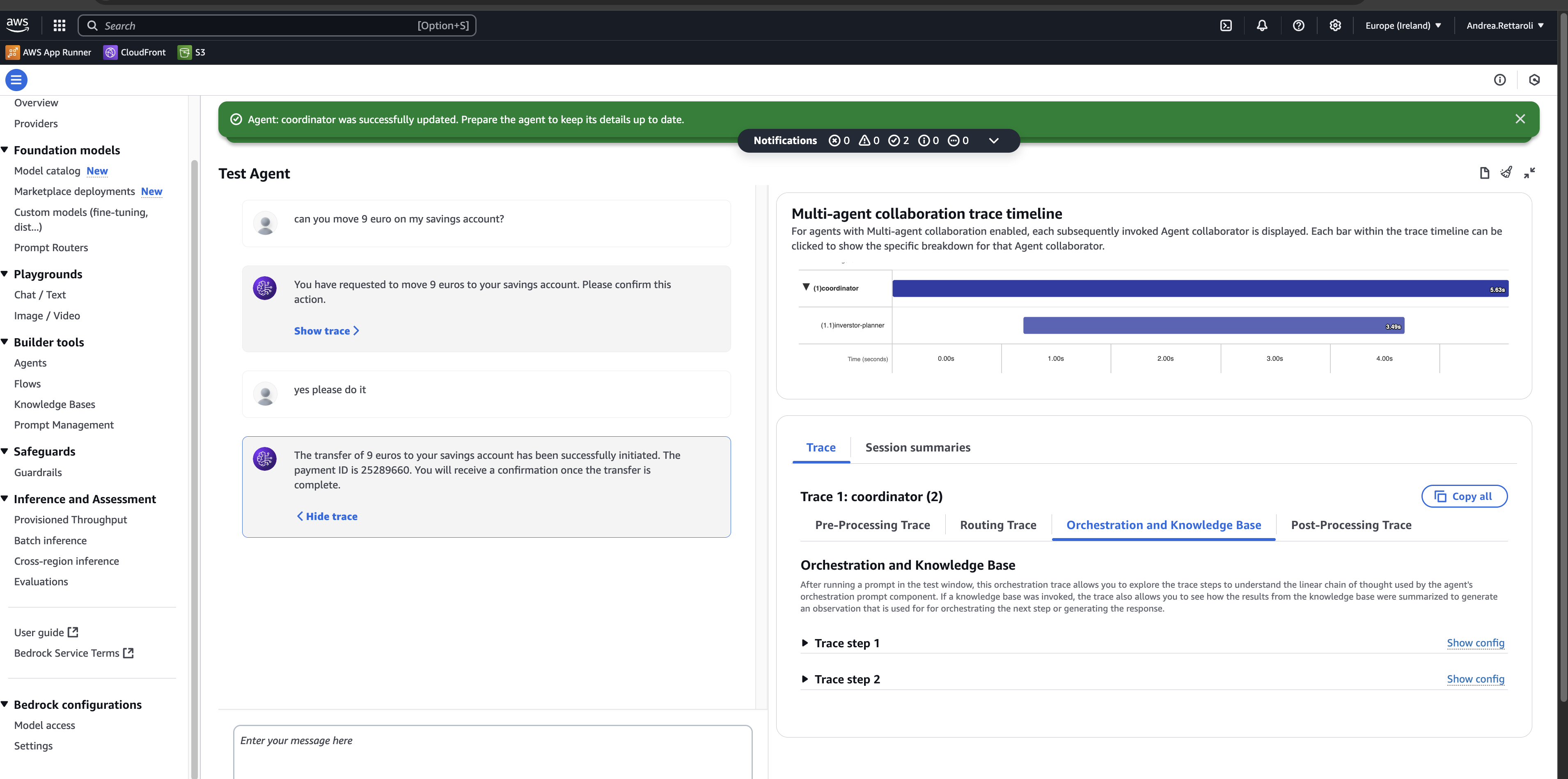Toggle the hamburger side navigation menu
This screenshot has height=779, width=1568.
pos(16,80)
